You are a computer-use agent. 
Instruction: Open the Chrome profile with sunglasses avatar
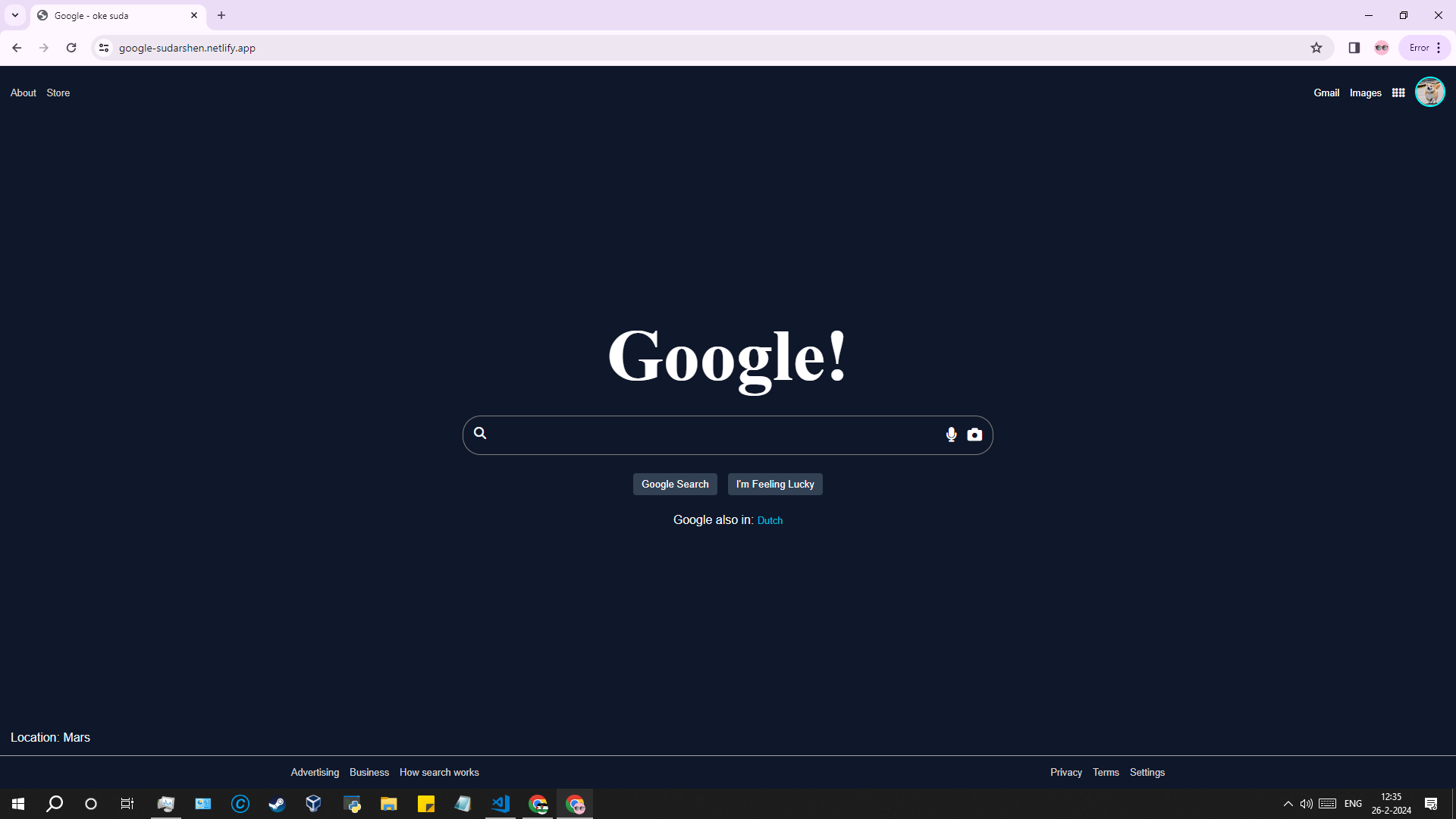(x=1382, y=48)
